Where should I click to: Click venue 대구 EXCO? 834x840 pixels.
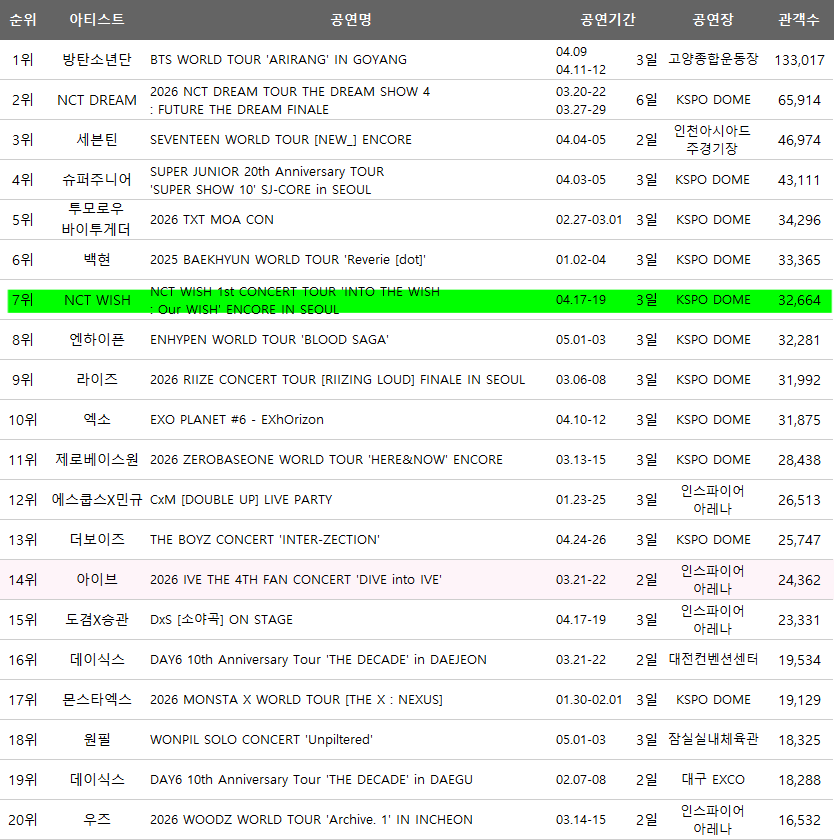[x=713, y=779]
